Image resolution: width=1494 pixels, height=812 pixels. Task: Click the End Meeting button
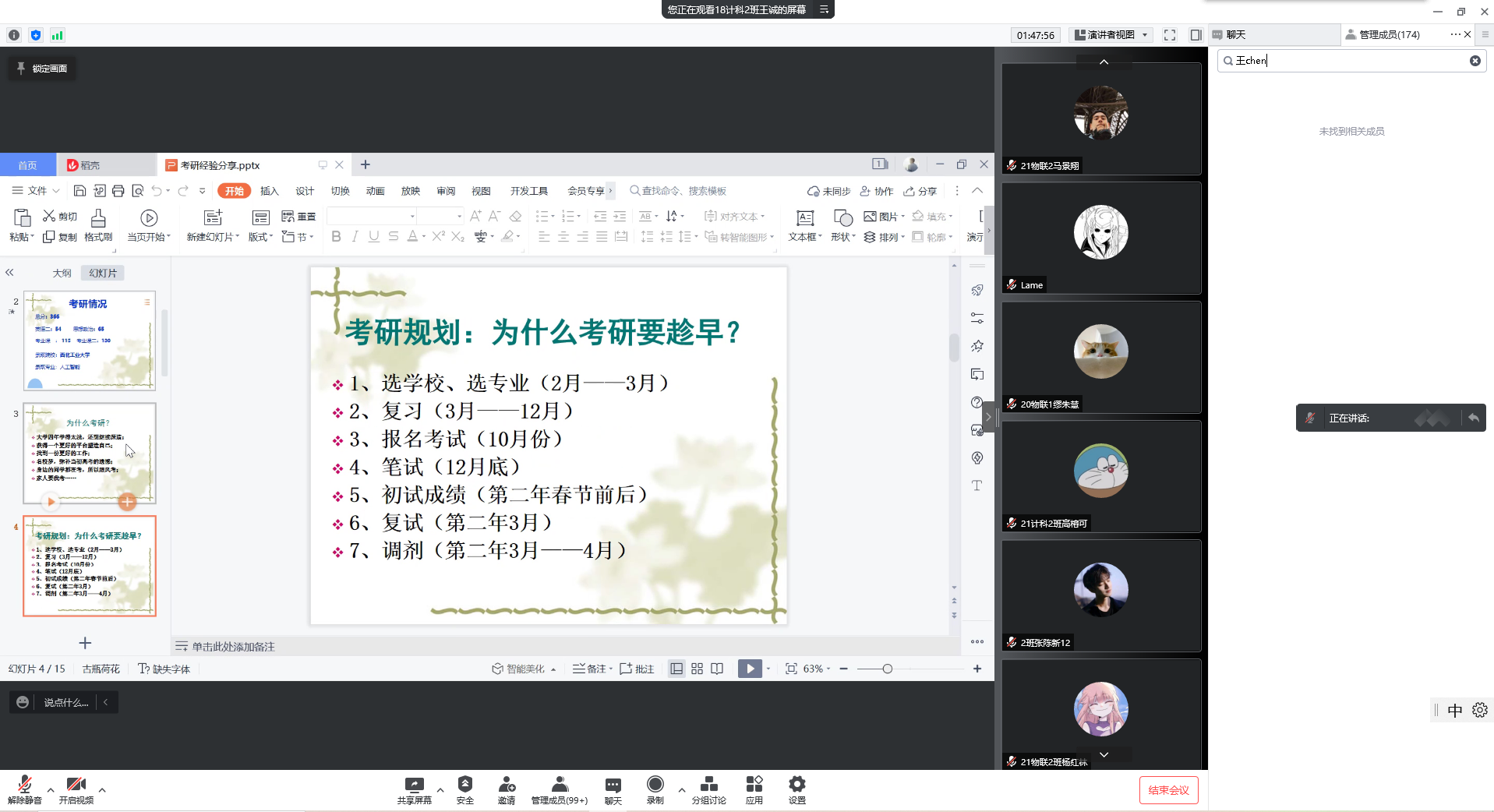point(1167,790)
